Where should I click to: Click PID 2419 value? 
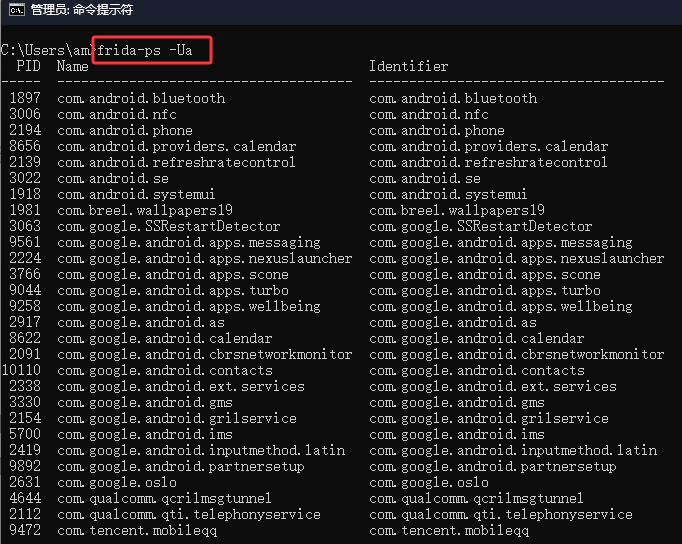click(x=25, y=450)
